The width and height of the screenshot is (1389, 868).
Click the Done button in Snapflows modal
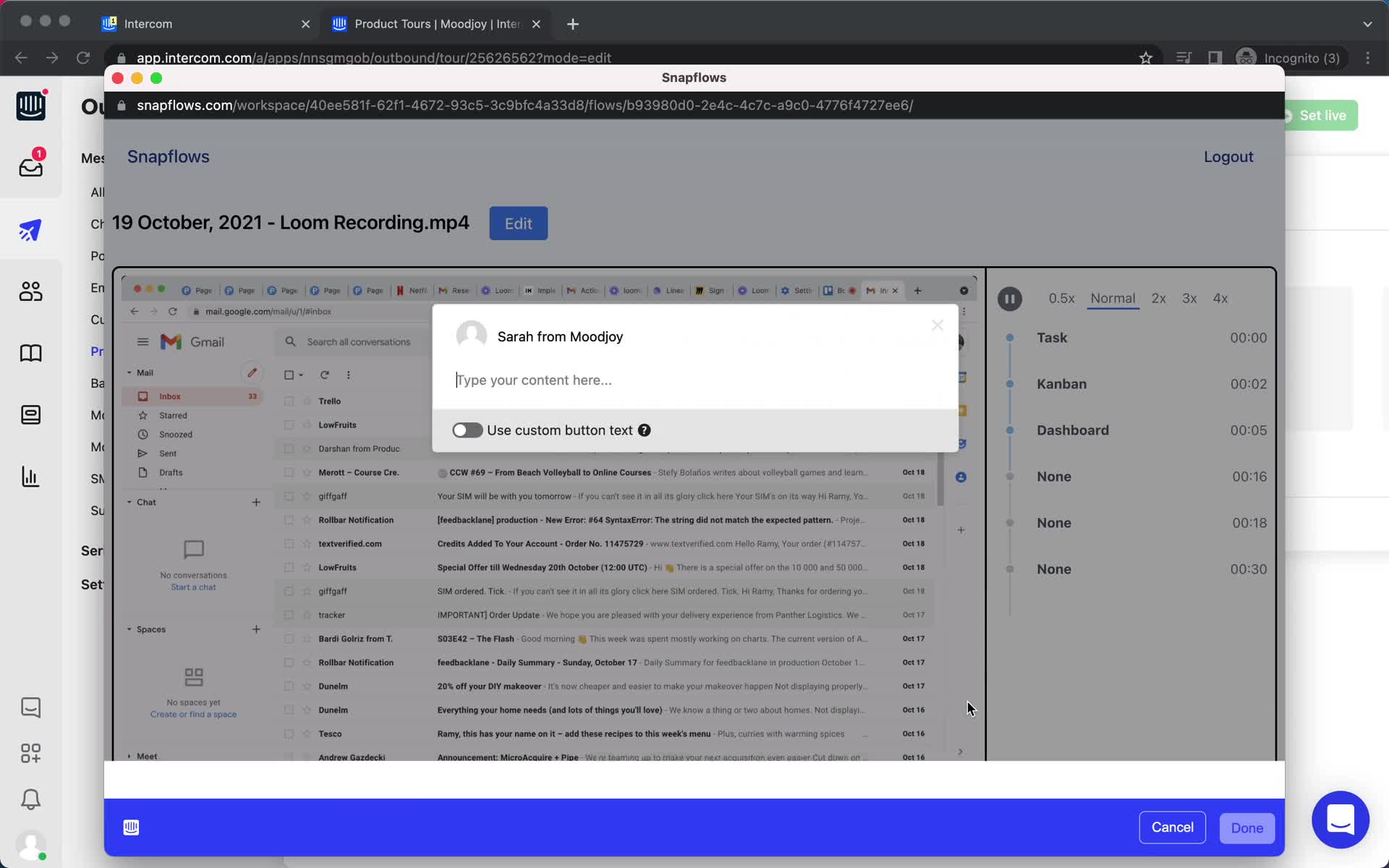click(1247, 827)
